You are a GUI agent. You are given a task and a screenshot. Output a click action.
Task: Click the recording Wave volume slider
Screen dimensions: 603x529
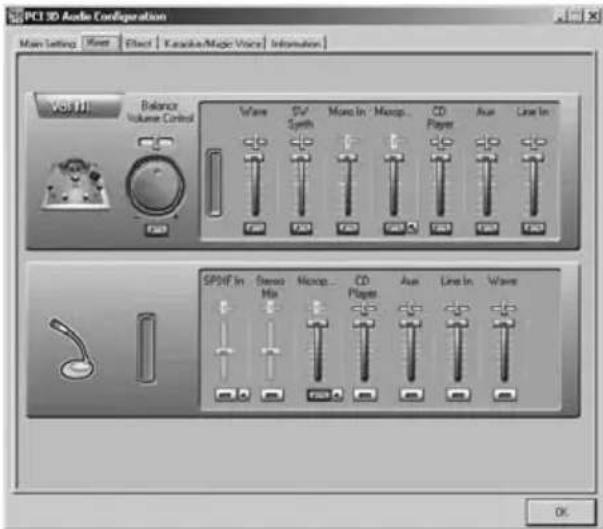504,351
